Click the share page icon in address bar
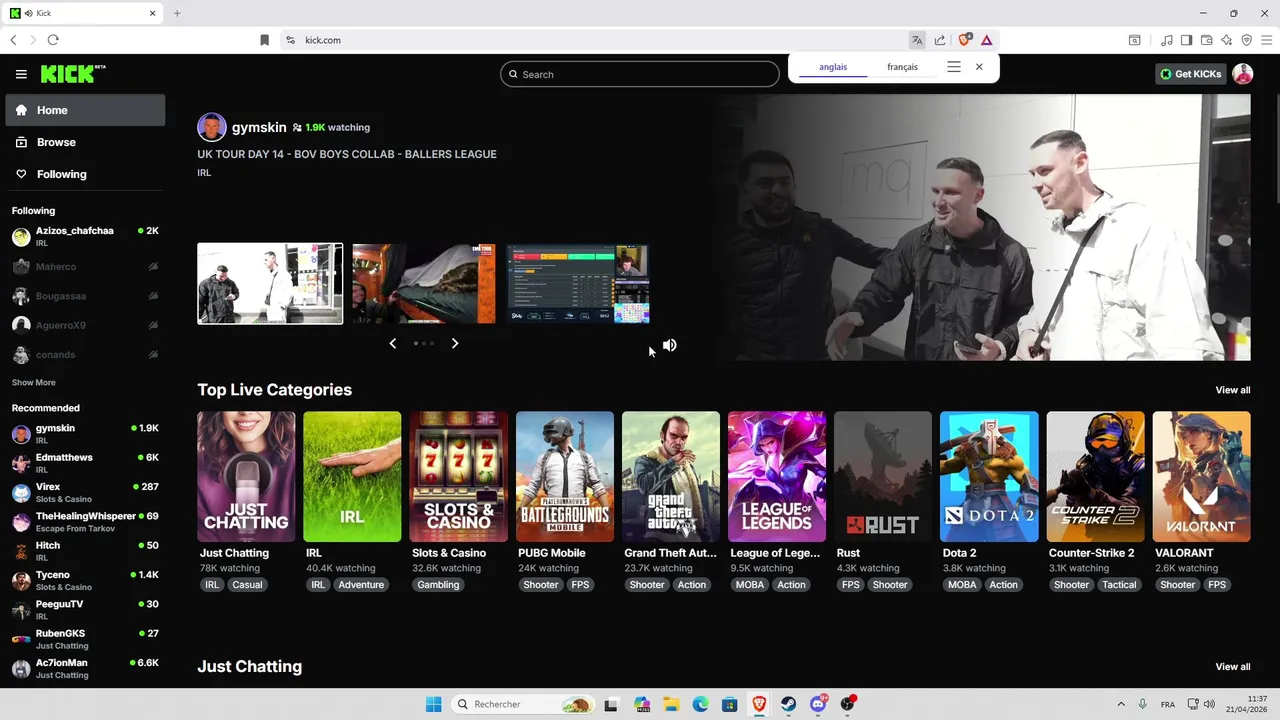 coord(940,40)
